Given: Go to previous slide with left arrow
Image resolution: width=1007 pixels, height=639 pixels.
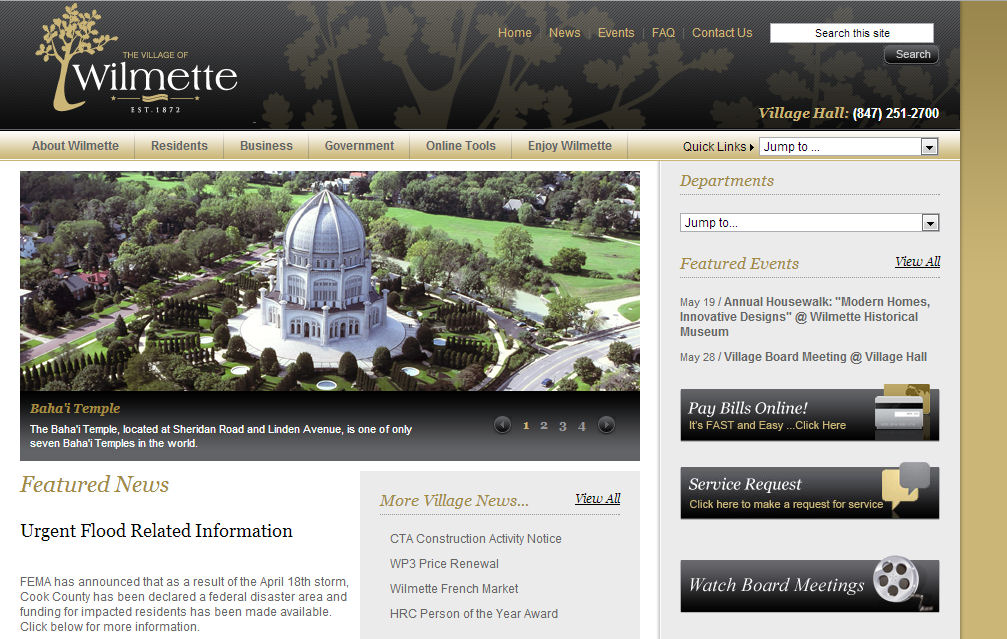Looking at the screenshot, I should [x=502, y=425].
